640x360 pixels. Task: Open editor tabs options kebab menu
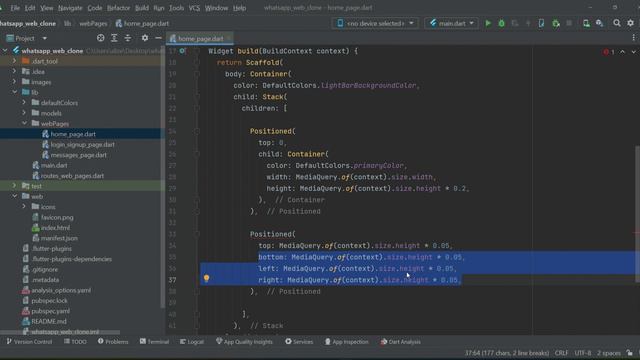point(633,38)
